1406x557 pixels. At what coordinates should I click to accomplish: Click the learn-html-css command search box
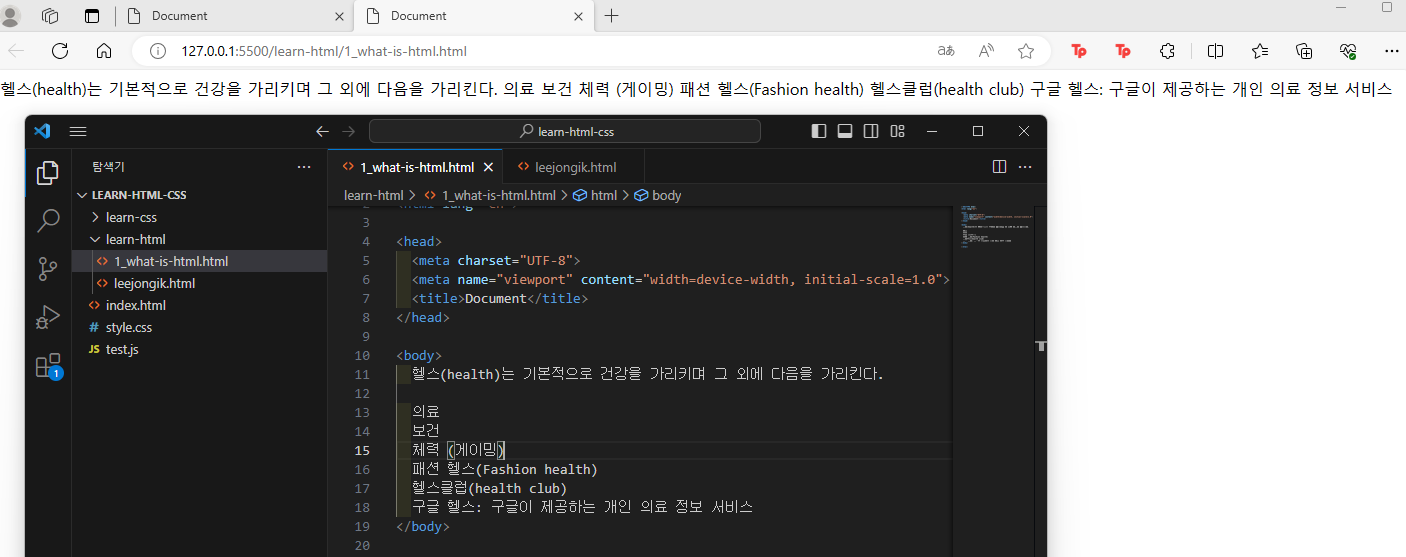[x=565, y=131]
